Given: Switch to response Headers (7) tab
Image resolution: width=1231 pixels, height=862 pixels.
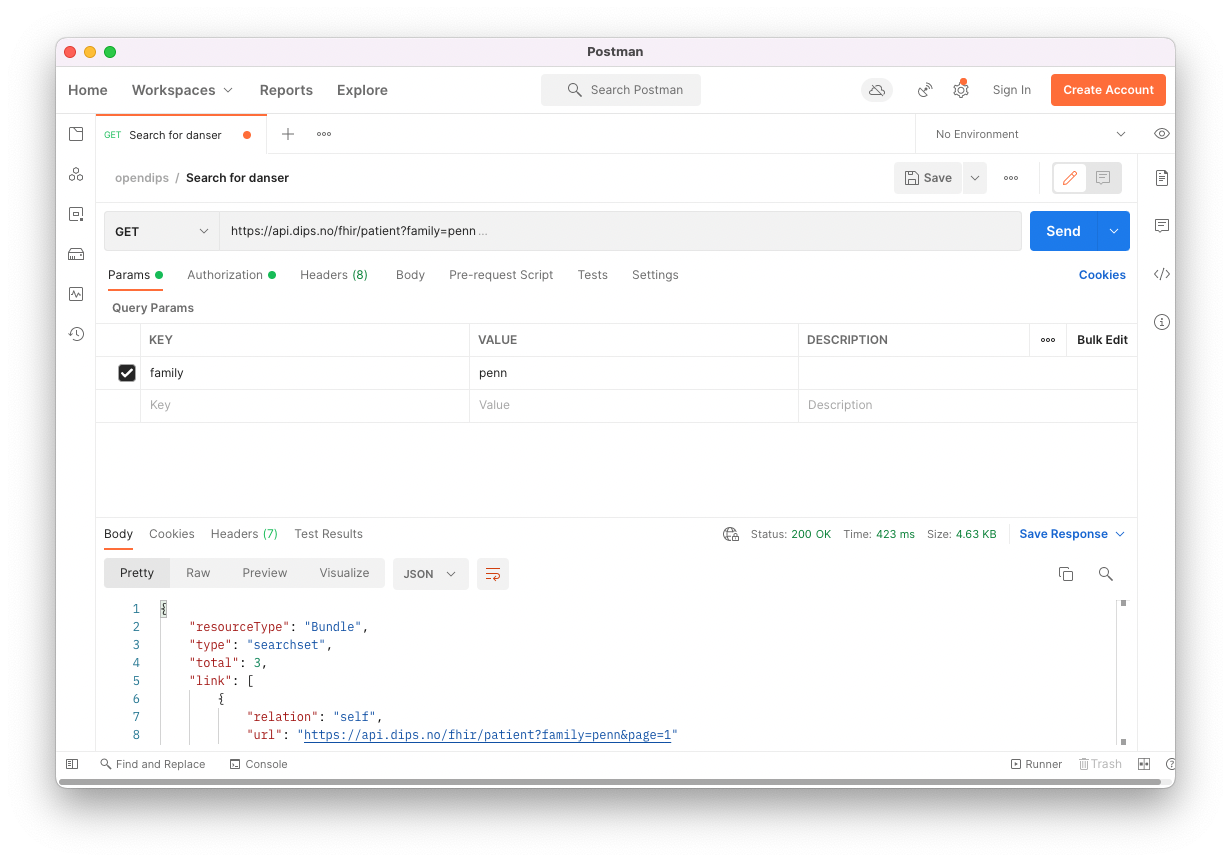Looking at the screenshot, I should pos(244,534).
